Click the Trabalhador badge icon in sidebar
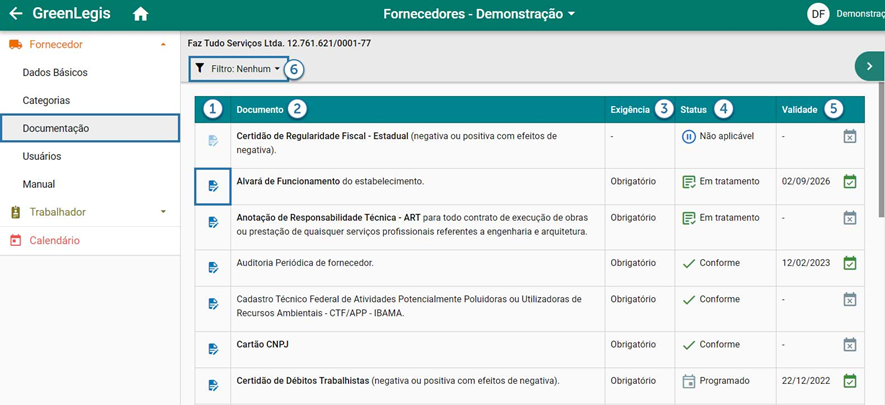This screenshot has height=405, width=885. 16,212
